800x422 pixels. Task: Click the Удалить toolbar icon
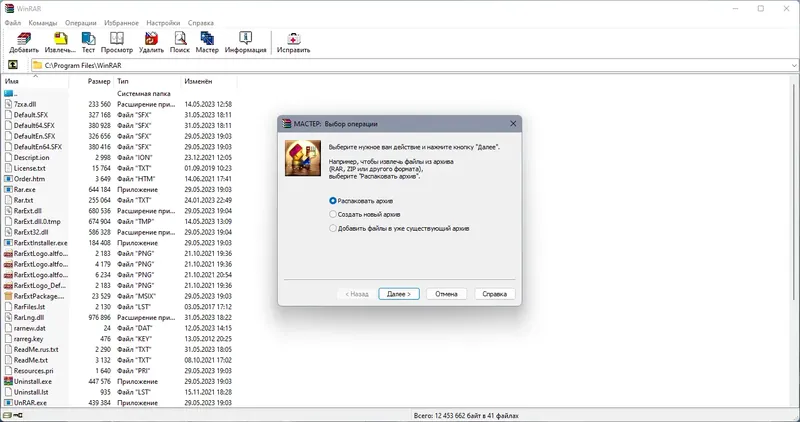[152, 39]
